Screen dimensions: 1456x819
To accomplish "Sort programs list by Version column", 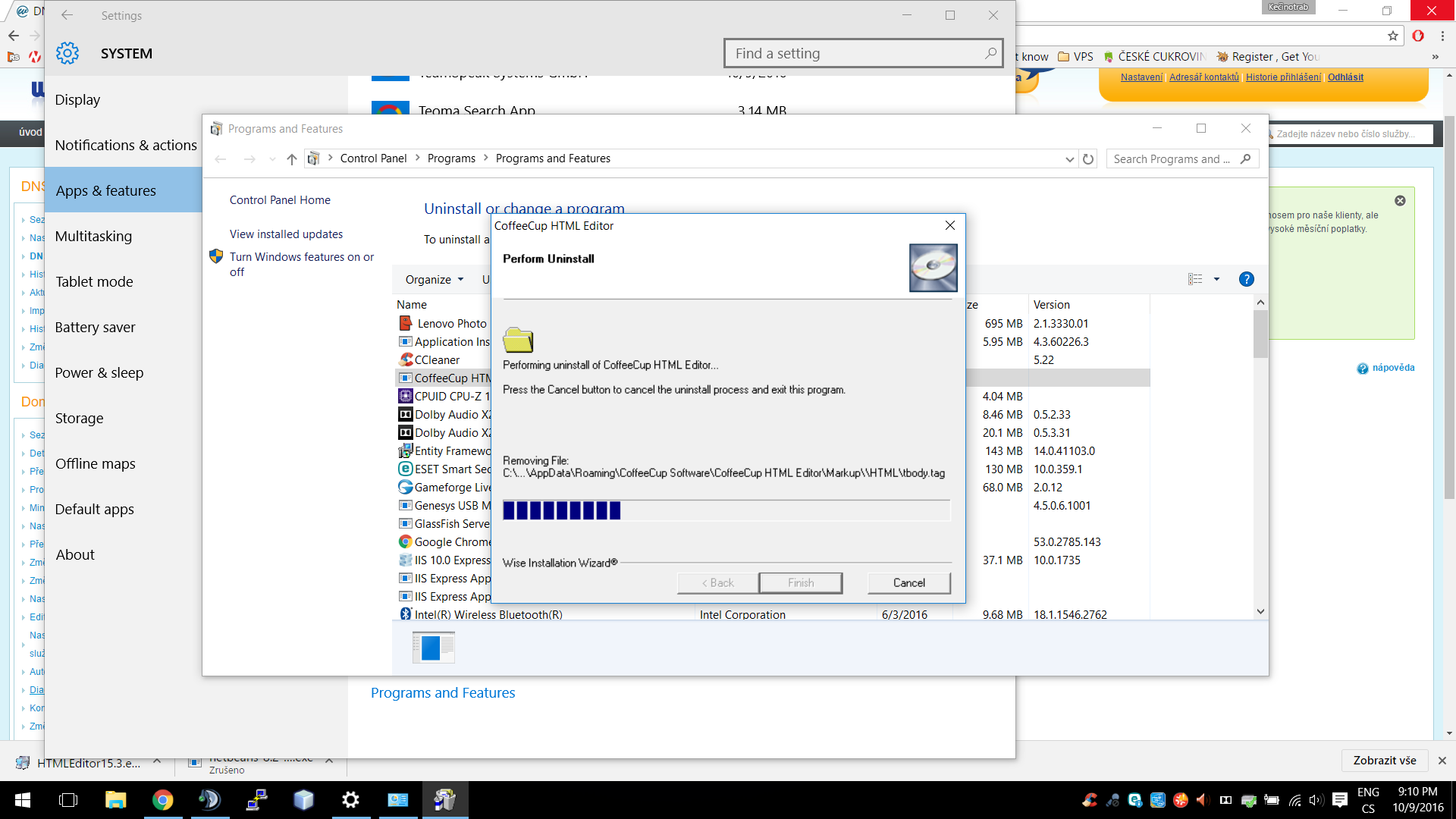I will click(1051, 305).
